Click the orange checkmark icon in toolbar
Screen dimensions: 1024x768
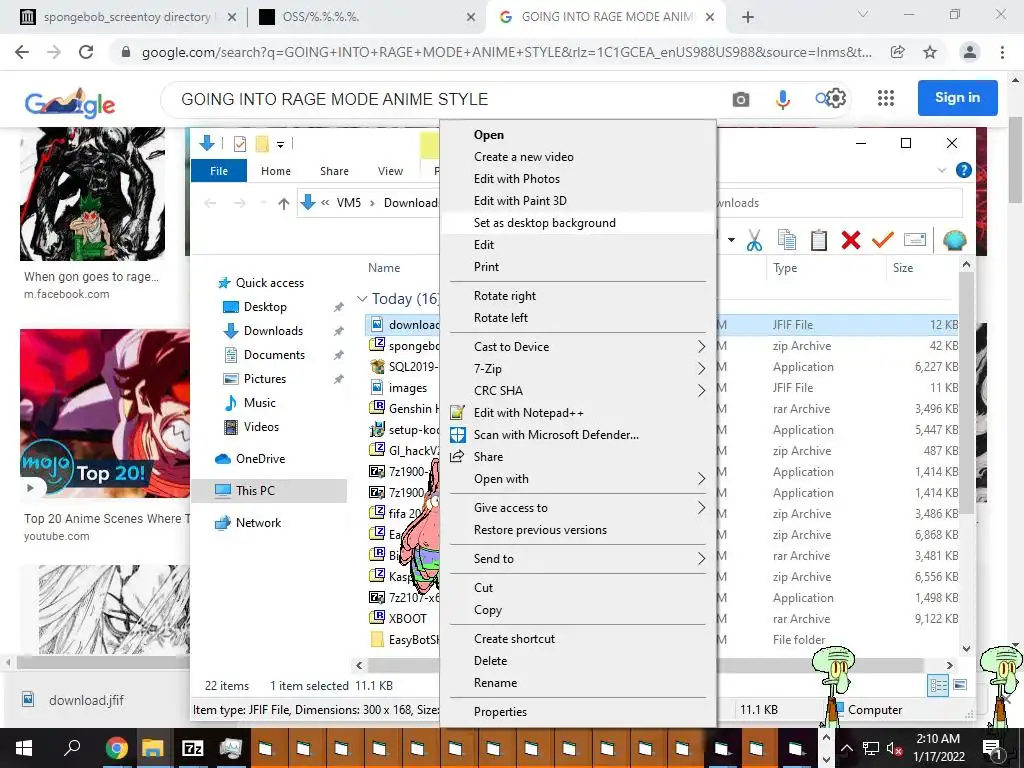click(x=882, y=240)
